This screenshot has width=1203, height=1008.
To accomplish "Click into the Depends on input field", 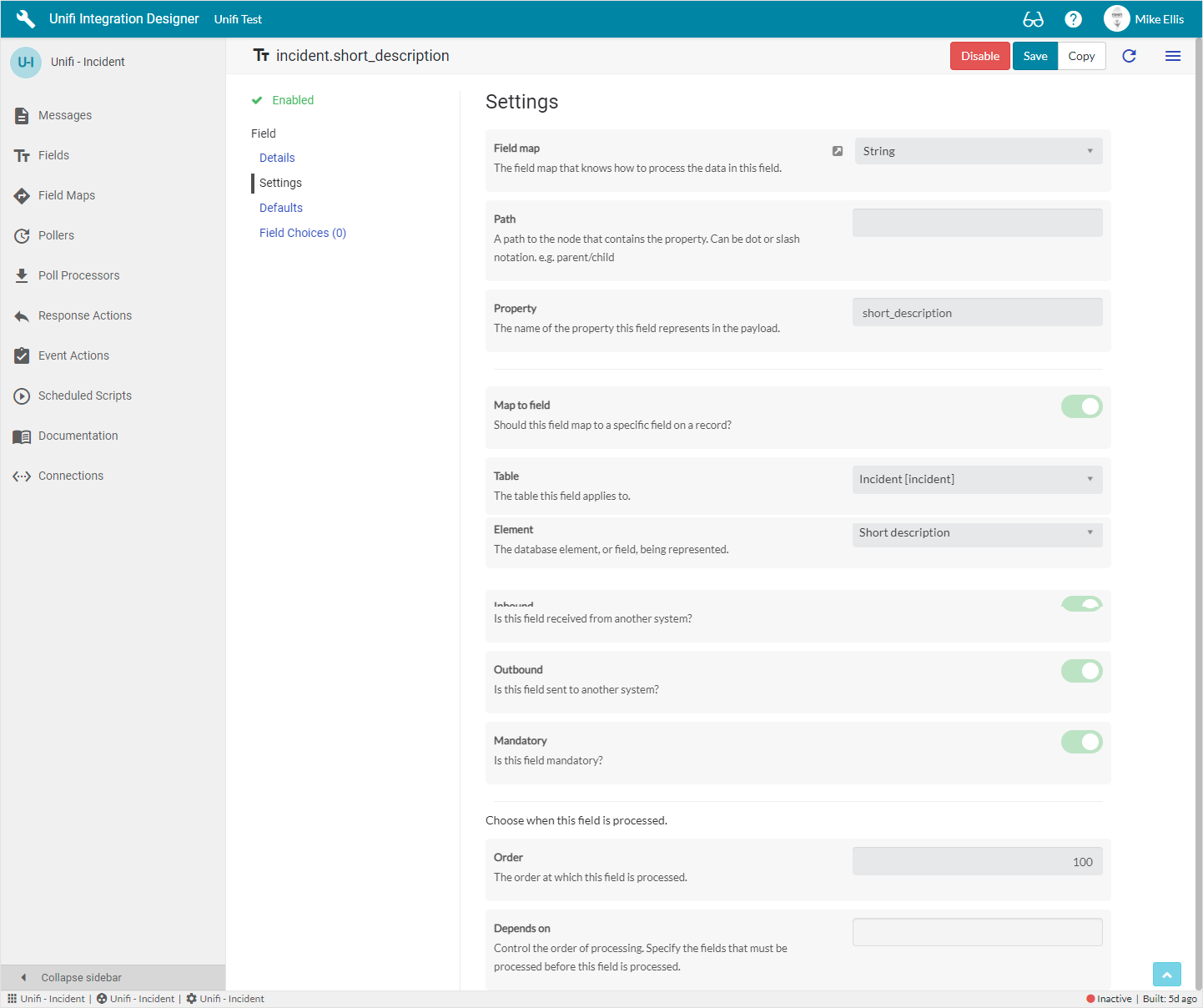I will 977,932.
